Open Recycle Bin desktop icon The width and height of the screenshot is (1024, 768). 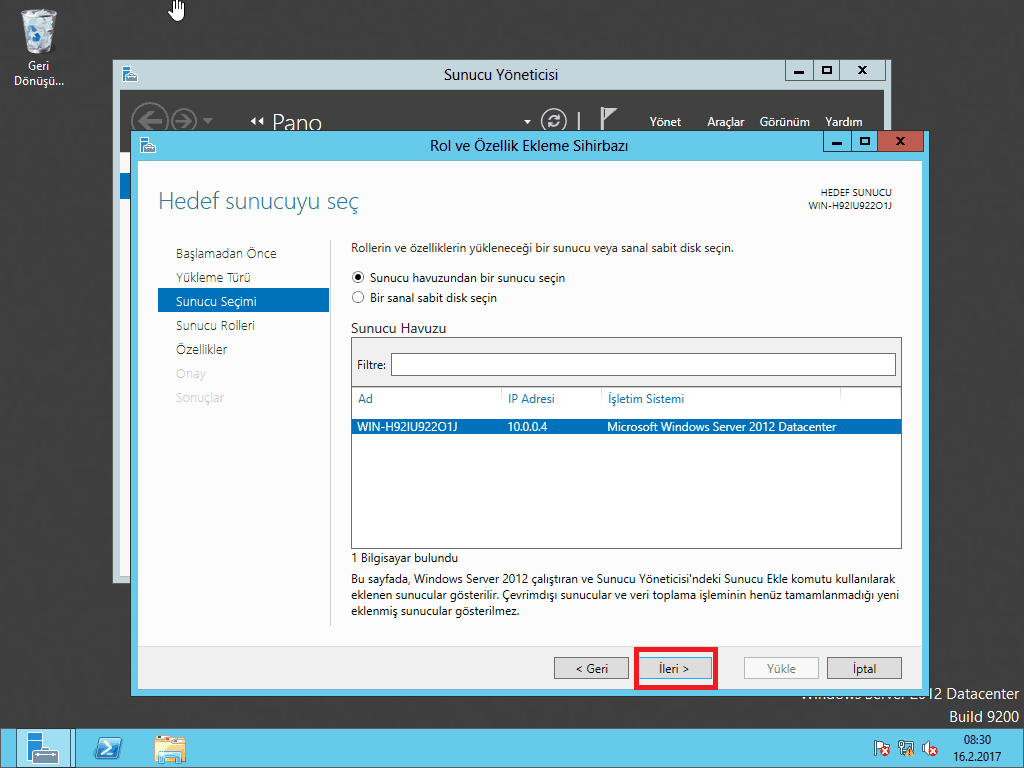[39, 35]
